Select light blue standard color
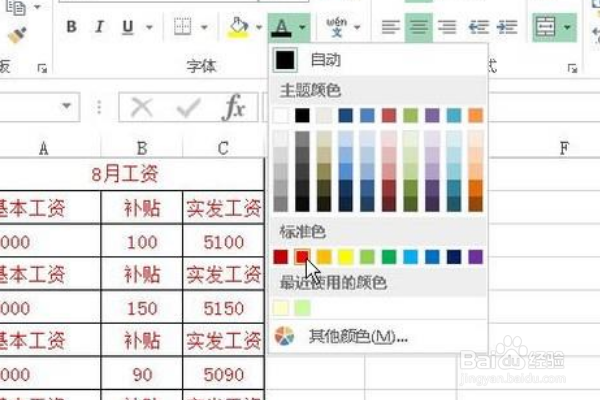 tap(411, 257)
